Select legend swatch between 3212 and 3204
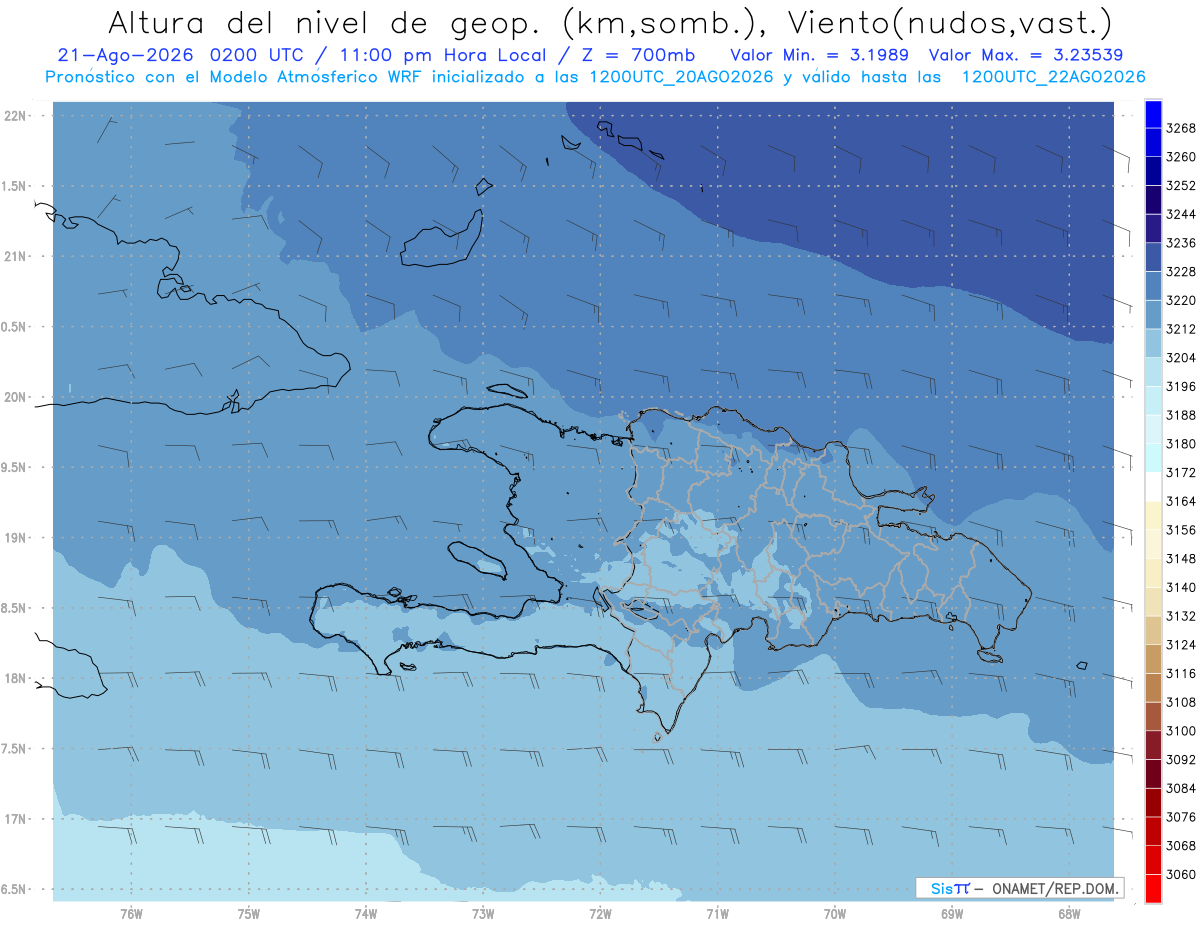Viewport: 1200px width, 927px height. point(1153,343)
